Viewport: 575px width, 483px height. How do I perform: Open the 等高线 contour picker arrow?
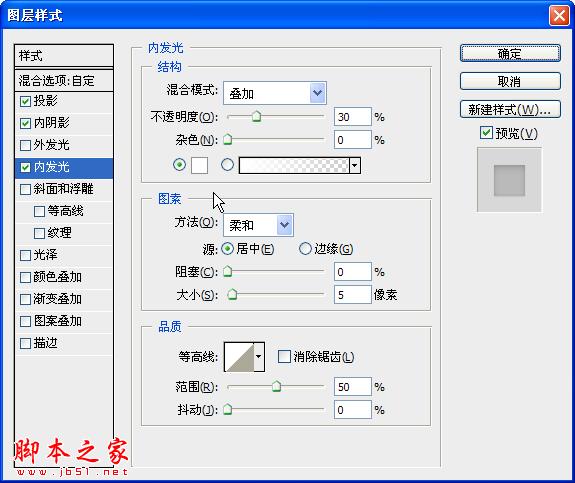click(259, 357)
